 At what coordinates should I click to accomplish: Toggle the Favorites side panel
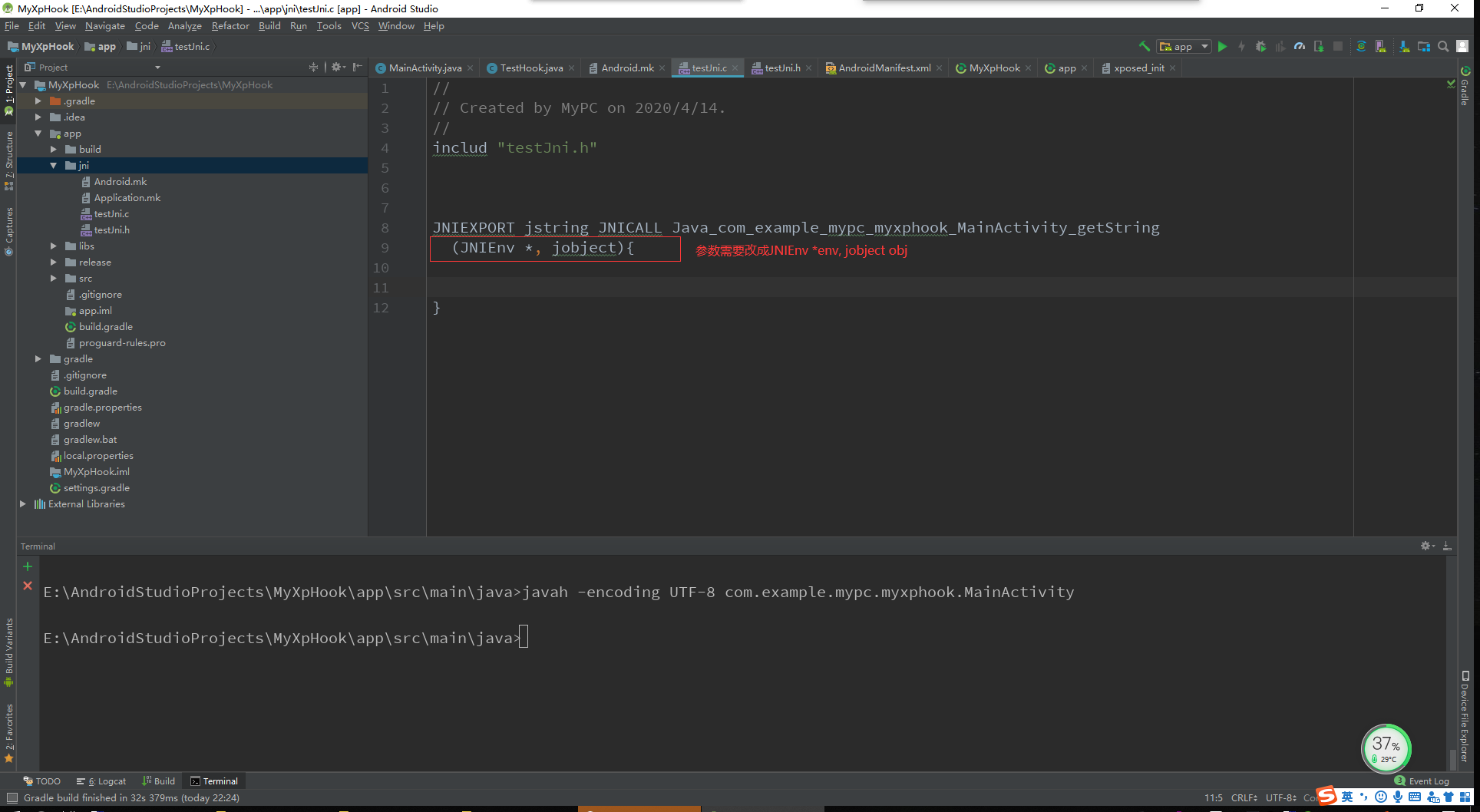[x=9, y=732]
